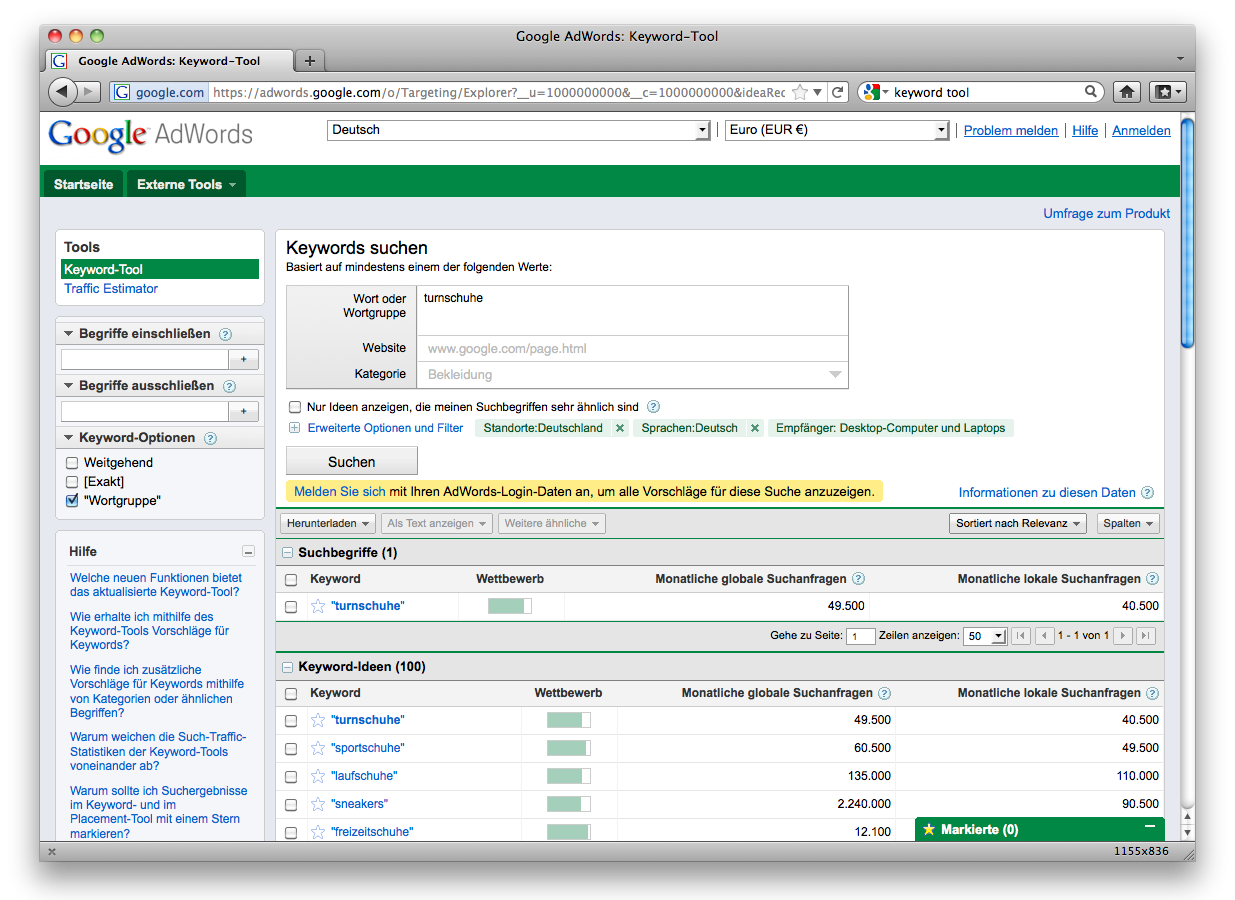1235x900 pixels.
Task: Star "turnschuhe" in the Suchbegriffe table
Action: pos(318,606)
